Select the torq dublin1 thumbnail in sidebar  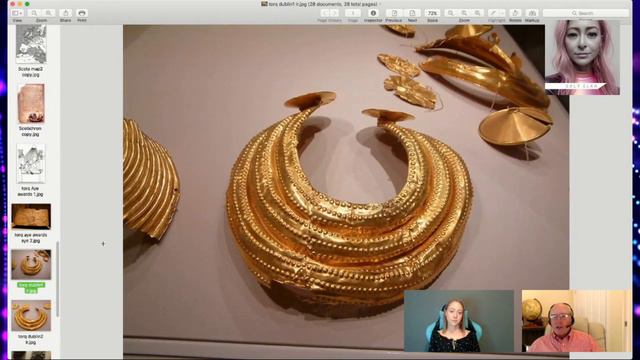[31, 264]
